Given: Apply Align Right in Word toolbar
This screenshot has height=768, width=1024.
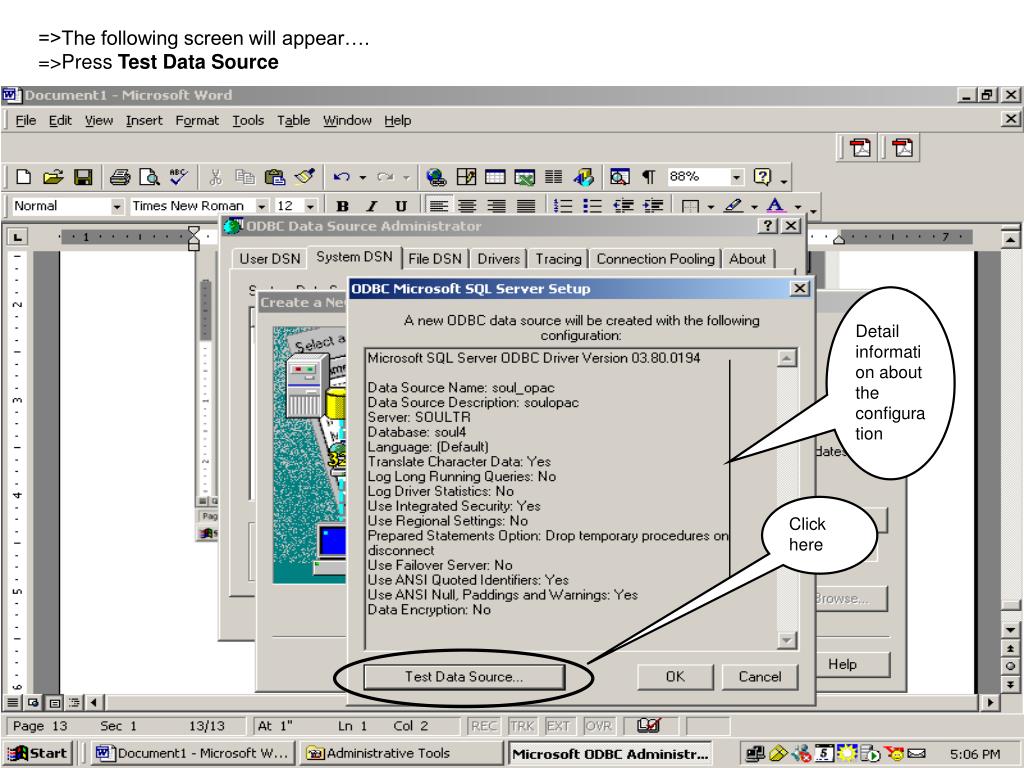Looking at the screenshot, I should point(496,206).
